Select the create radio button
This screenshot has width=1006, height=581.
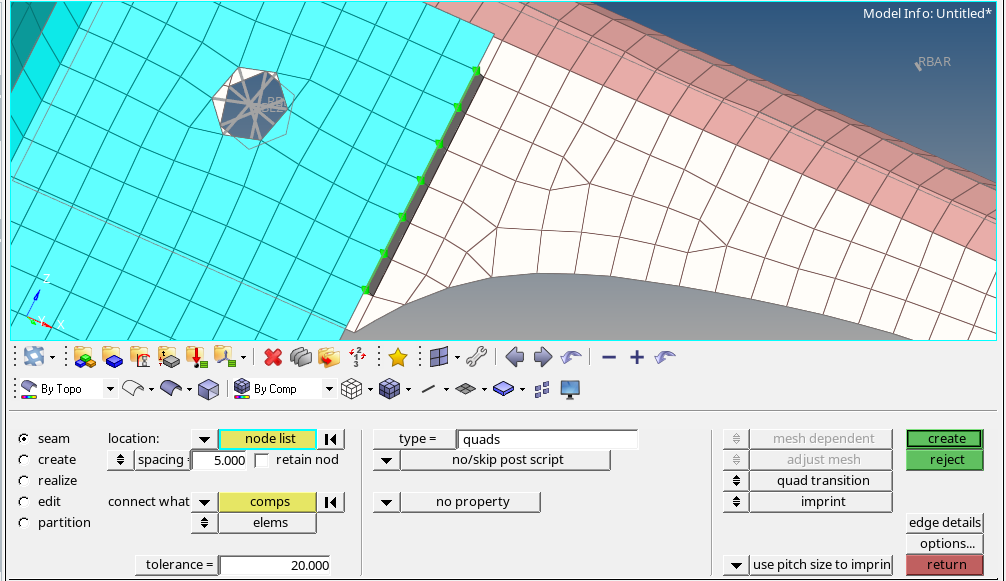(24, 459)
